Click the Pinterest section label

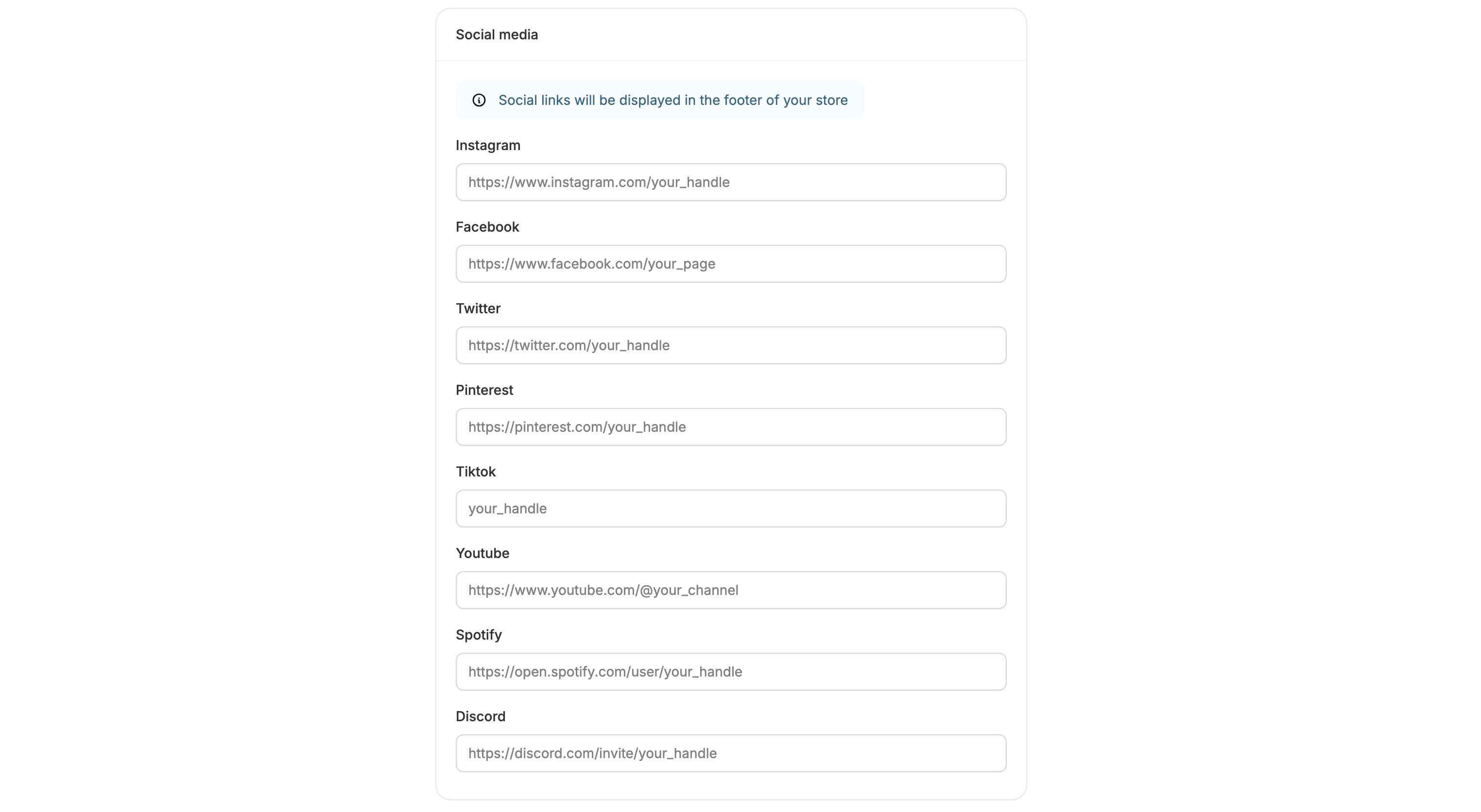pos(483,390)
